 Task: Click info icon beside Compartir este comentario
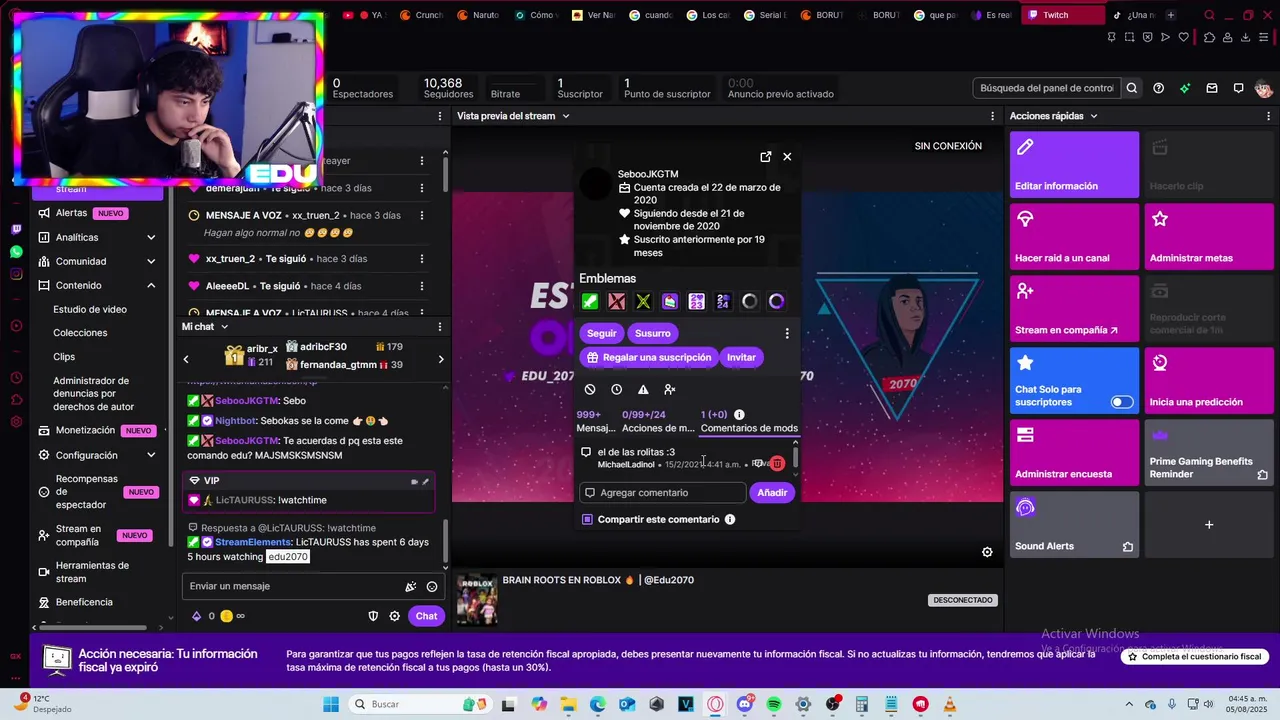[730, 519]
